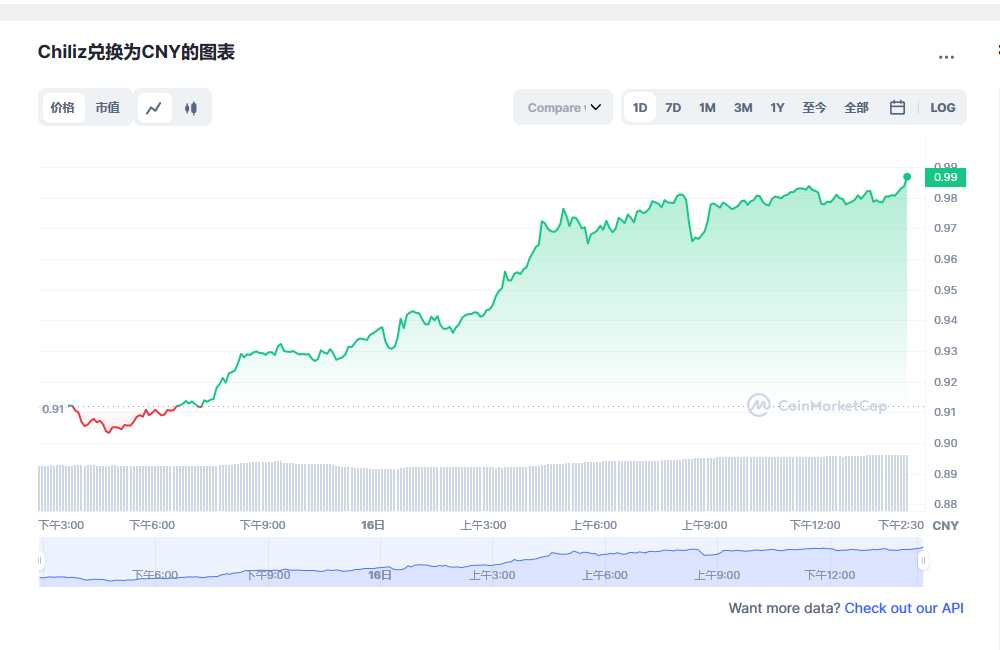Viewport: 1000px width, 650px height.
Task: Grab the left range navigator handle
Action: (x=40, y=561)
